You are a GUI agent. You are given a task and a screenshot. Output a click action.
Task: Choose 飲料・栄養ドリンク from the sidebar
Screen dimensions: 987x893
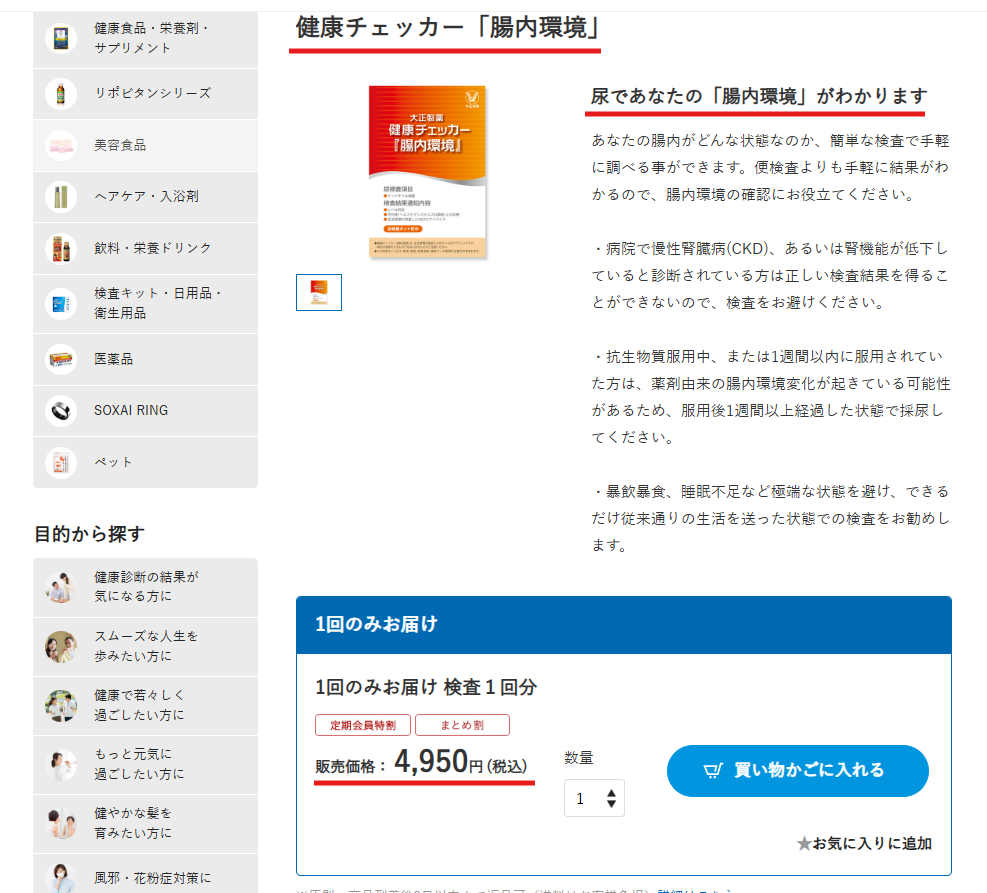click(x=145, y=249)
